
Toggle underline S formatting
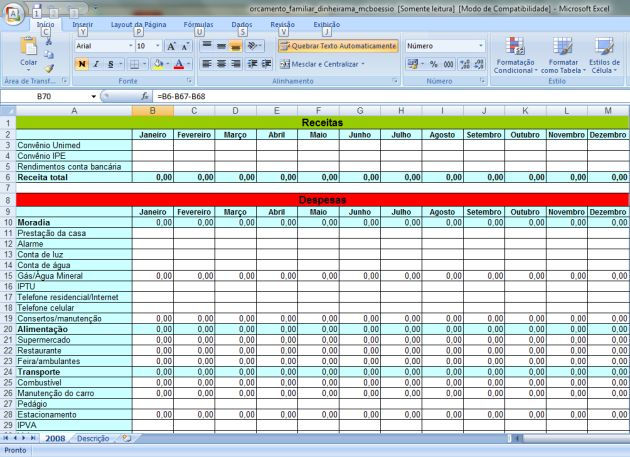tap(110, 64)
